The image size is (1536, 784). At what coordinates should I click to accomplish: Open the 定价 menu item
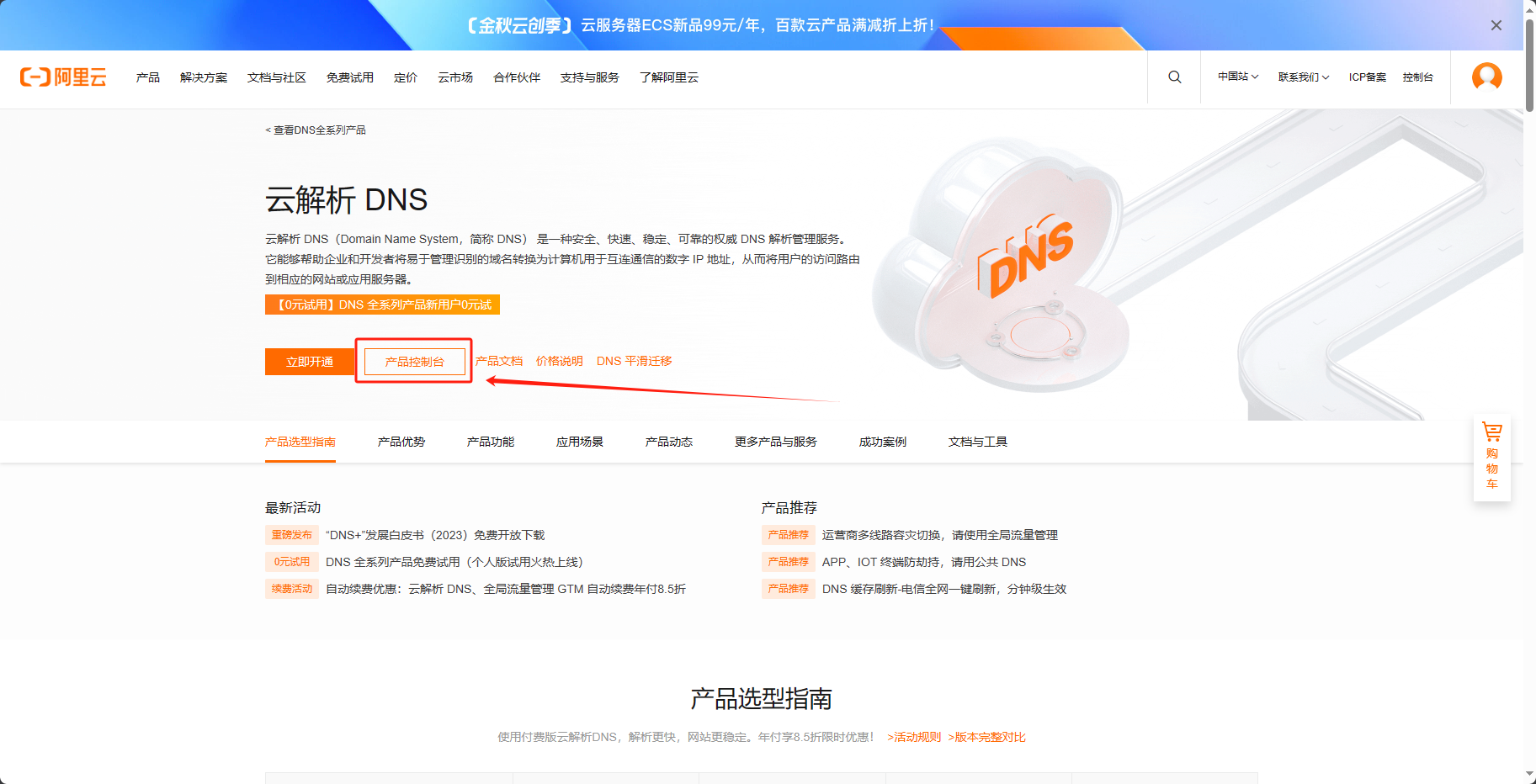point(406,77)
